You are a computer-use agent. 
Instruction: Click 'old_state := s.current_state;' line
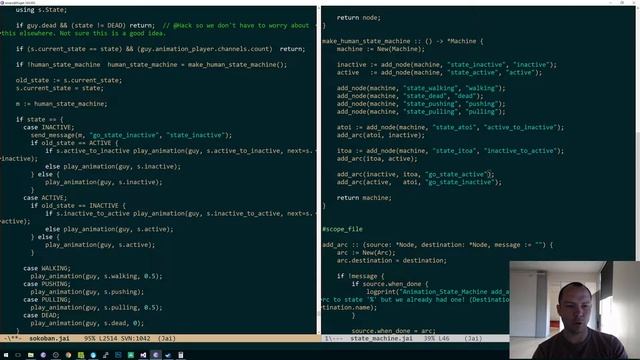click(x=69, y=80)
